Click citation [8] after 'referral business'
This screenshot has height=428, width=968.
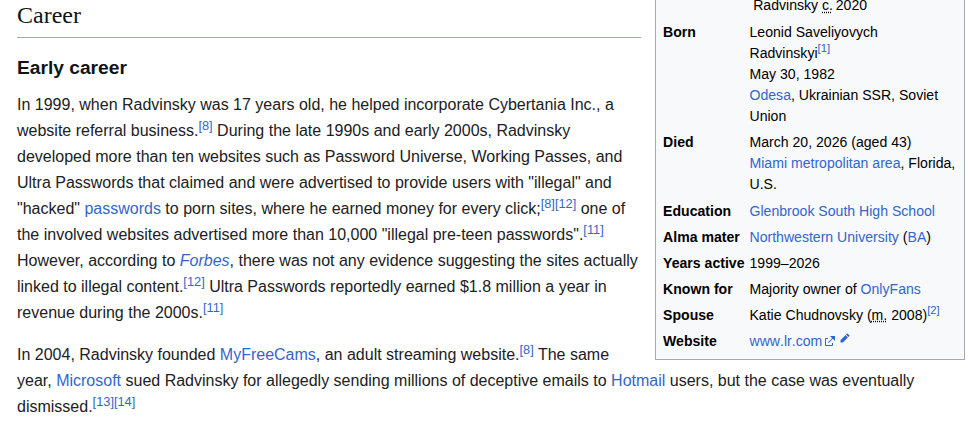click(x=205, y=126)
